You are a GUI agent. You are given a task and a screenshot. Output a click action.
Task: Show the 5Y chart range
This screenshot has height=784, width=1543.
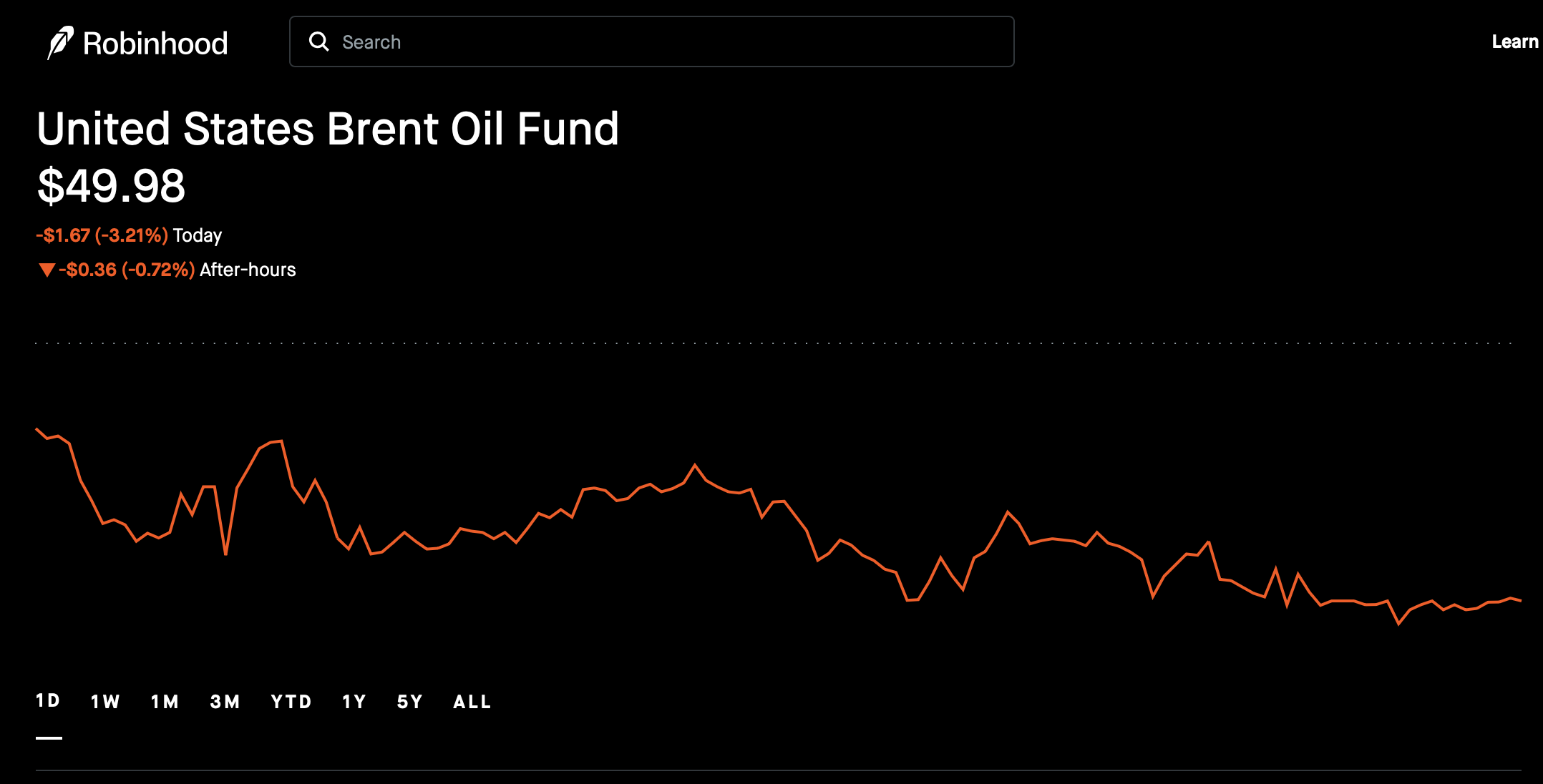coord(409,702)
